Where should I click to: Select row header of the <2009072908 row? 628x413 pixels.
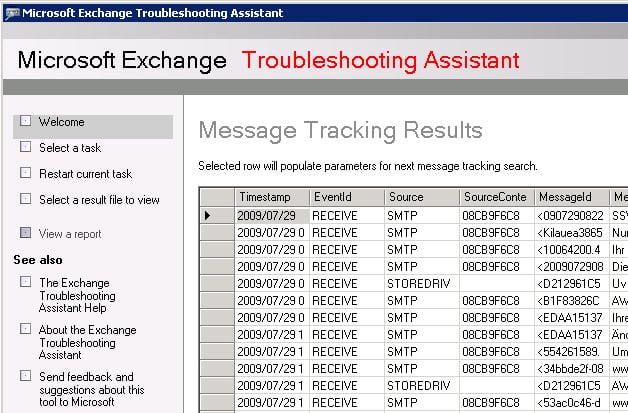coord(217,267)
